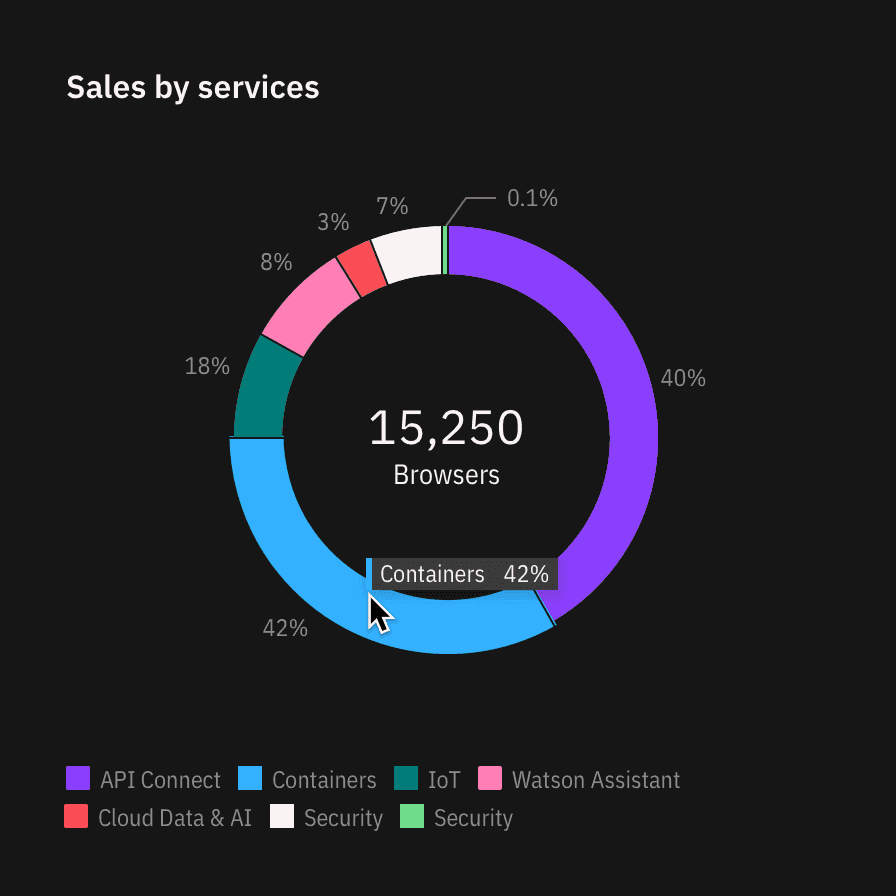Toggle the API Connect legend label
Image resolution: width=896 pixels, height=896 pixels.
pos(160,780)
